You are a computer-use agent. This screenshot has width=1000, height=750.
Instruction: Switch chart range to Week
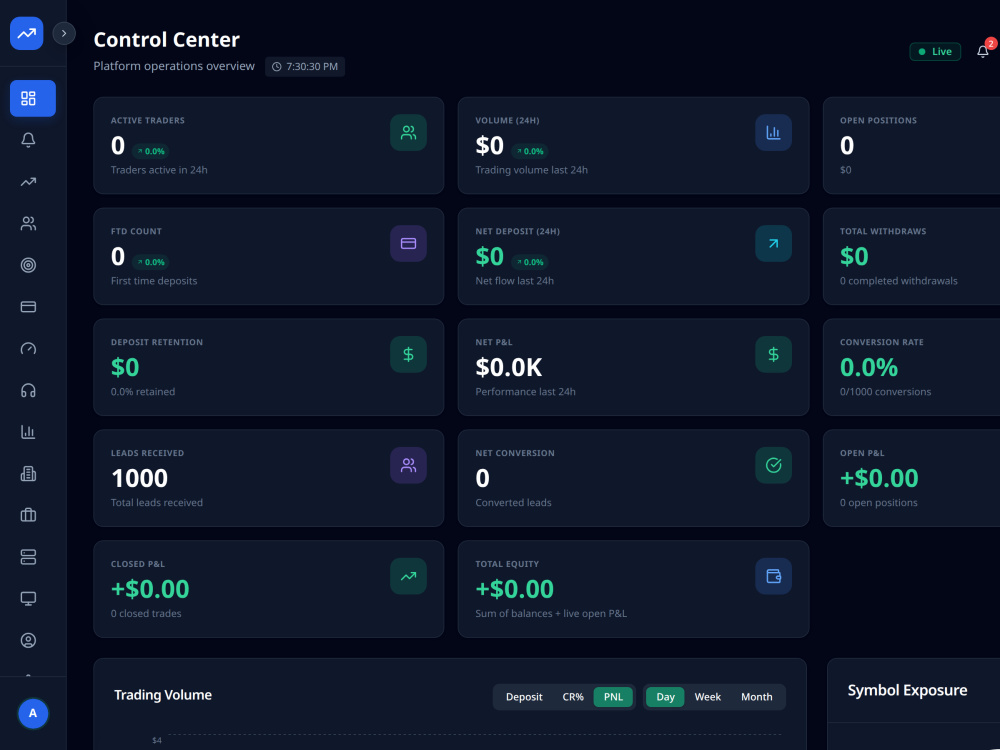click(707, 697)
